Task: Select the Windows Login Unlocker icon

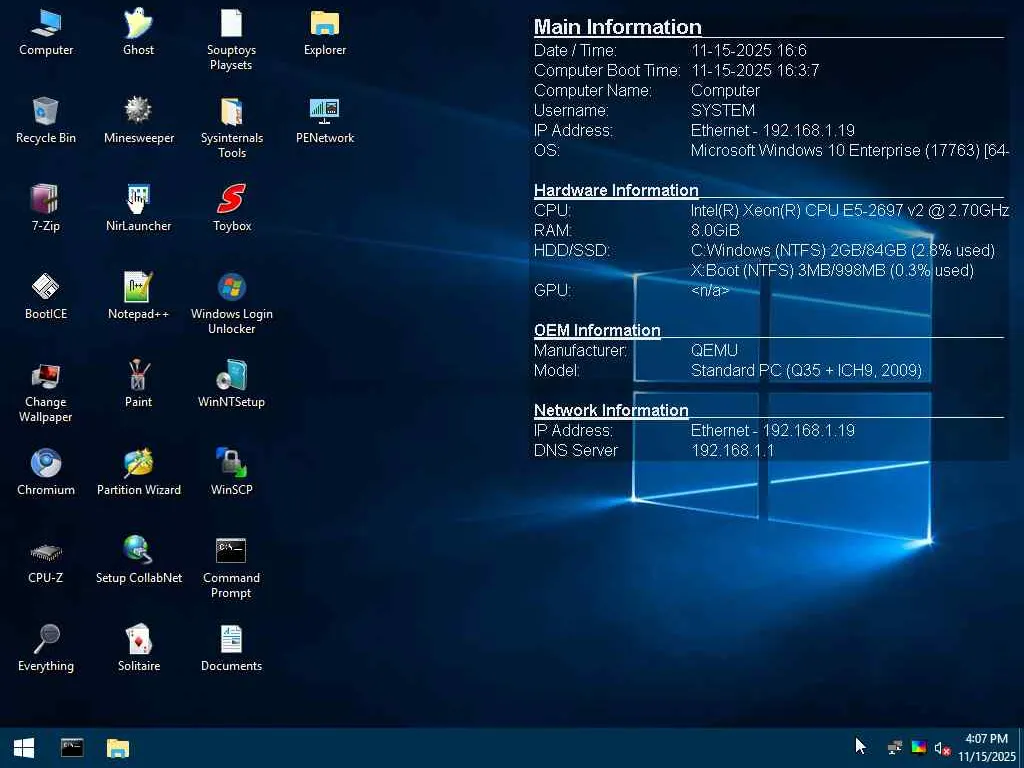Action: [231, 304]
